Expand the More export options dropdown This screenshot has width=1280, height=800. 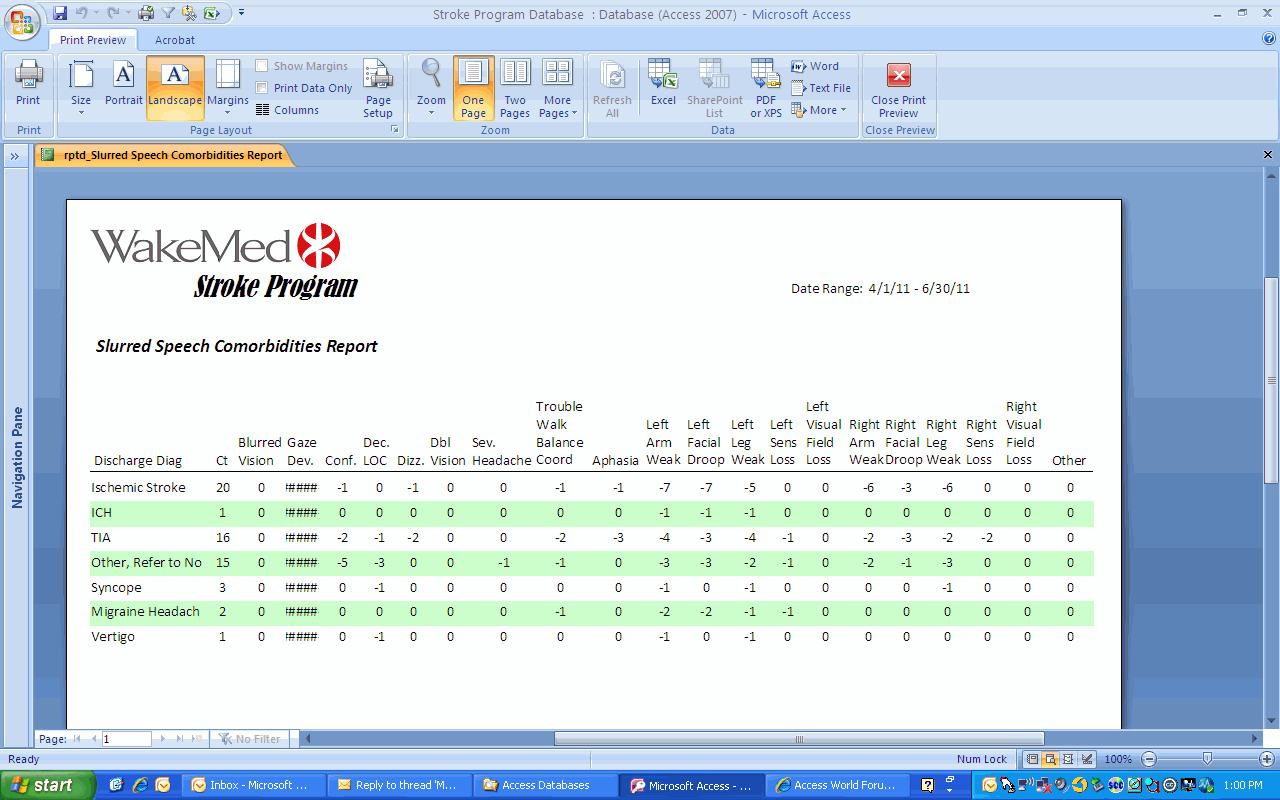tap(819, 110)
